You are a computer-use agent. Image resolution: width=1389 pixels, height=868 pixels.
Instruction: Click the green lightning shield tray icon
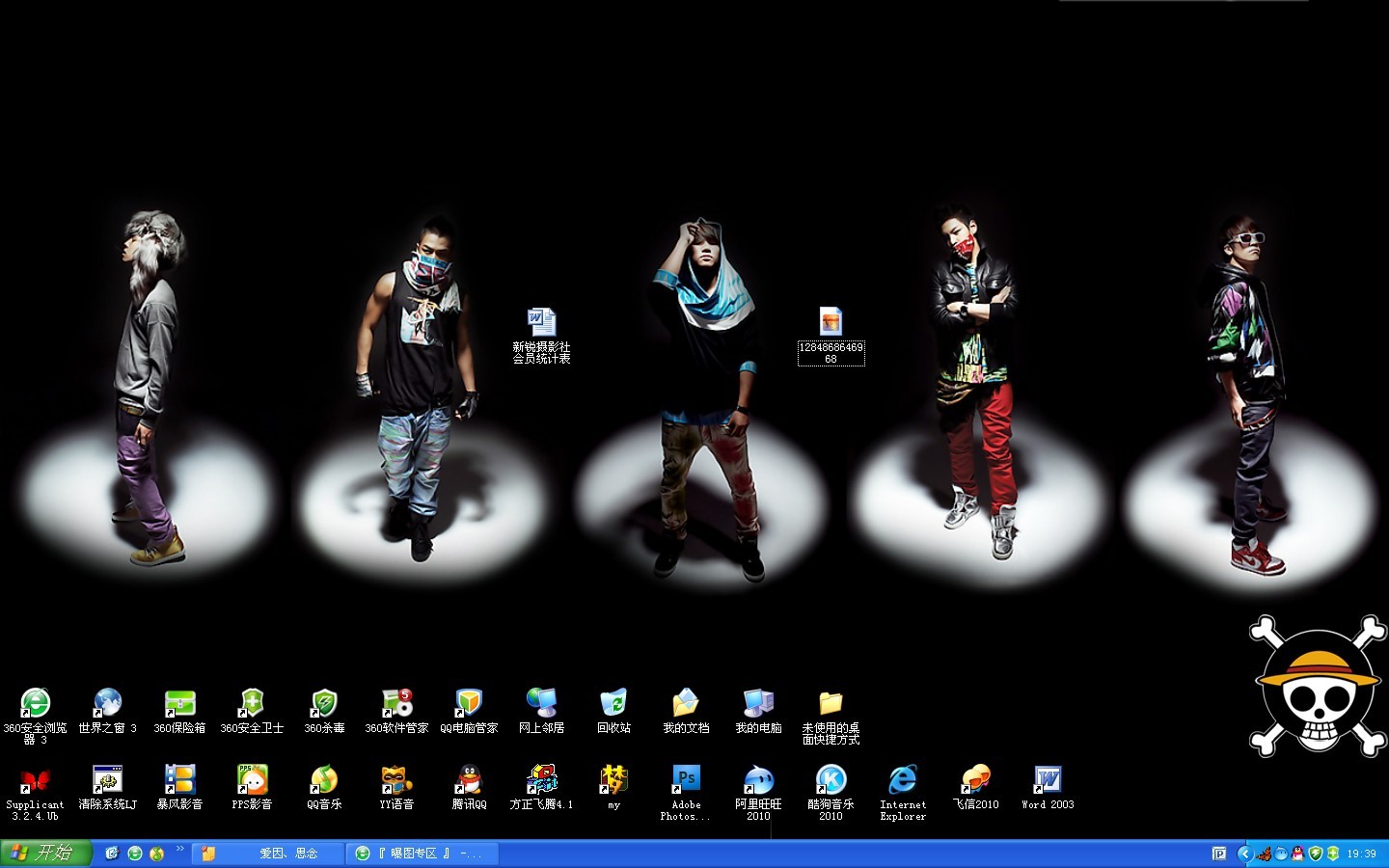click(x=1315, y=854)
